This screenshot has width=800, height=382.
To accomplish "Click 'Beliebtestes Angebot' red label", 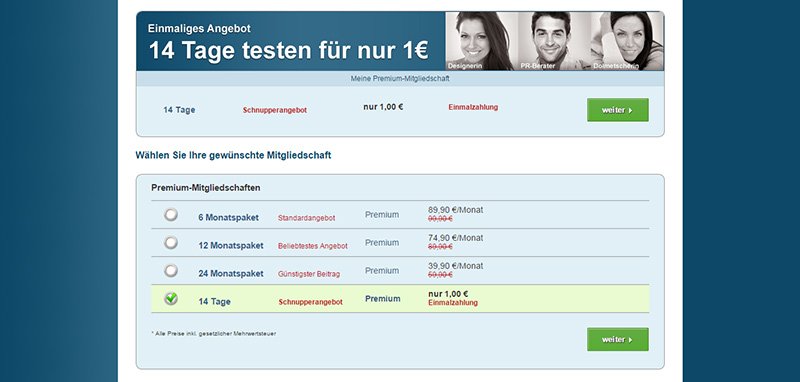I will coord(313,246).
